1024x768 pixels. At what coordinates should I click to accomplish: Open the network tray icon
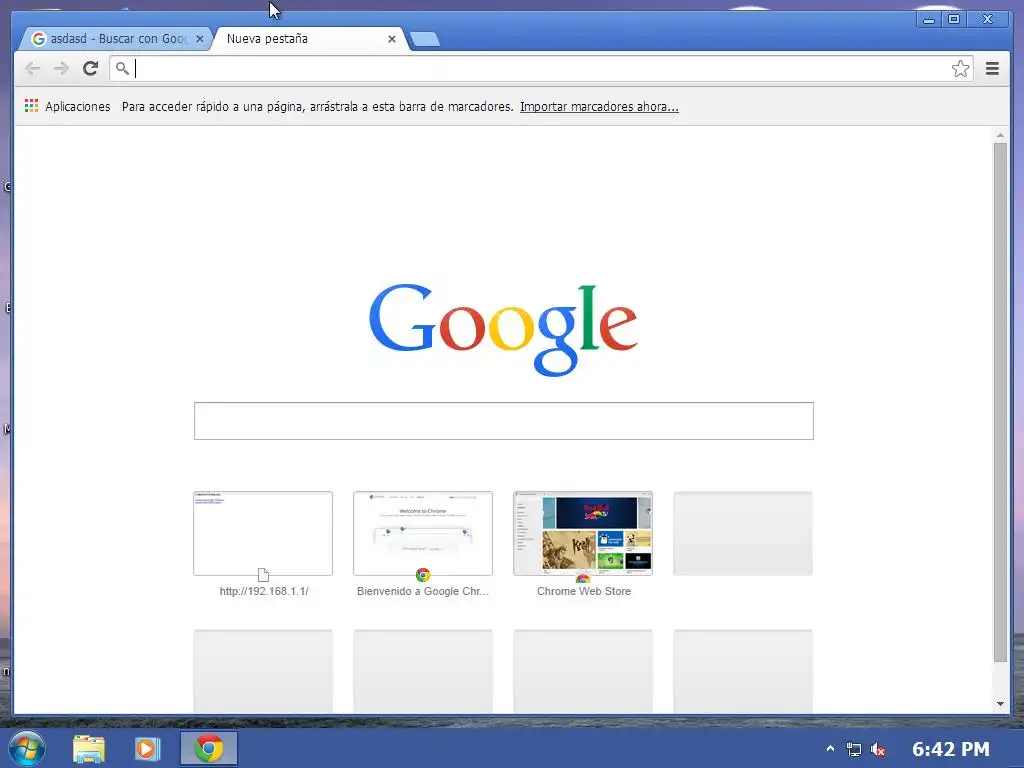point(854,749)
